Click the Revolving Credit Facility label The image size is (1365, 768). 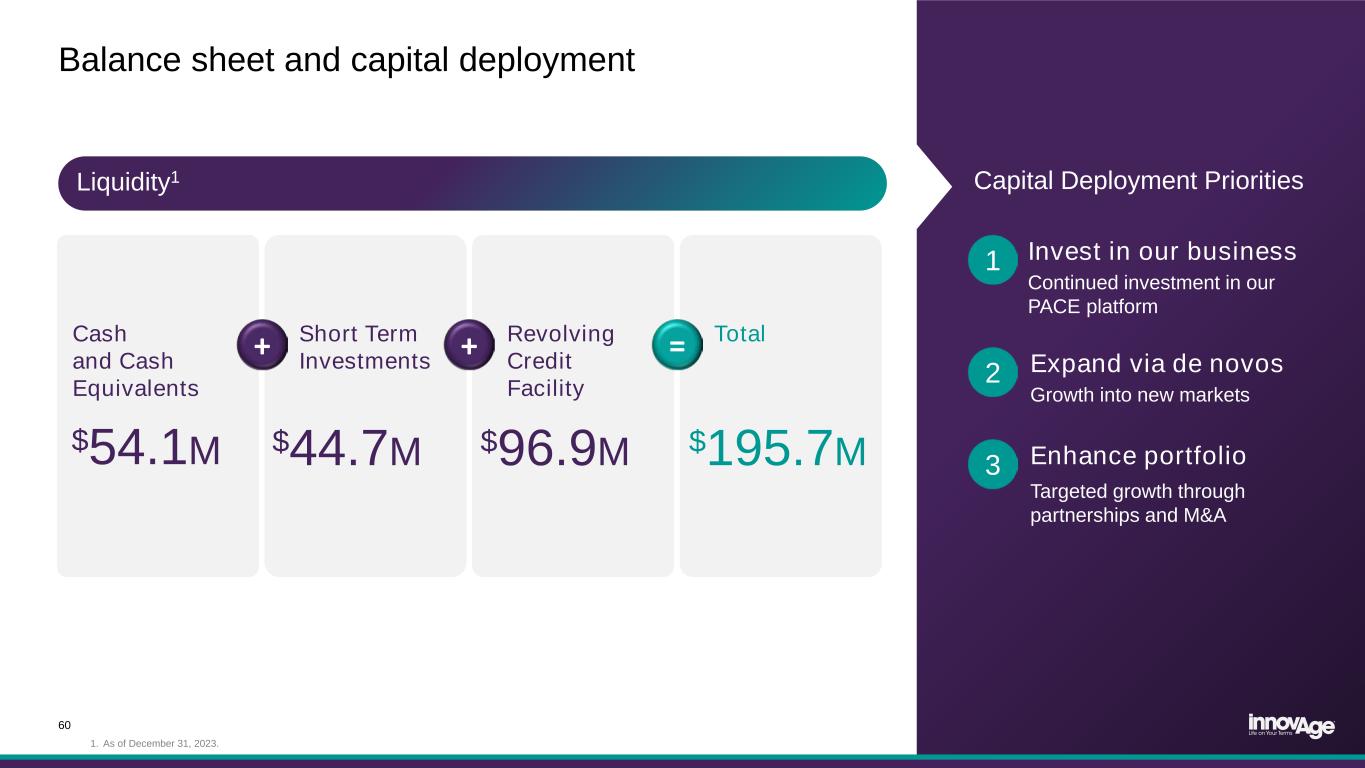click(x=560, y=361)
